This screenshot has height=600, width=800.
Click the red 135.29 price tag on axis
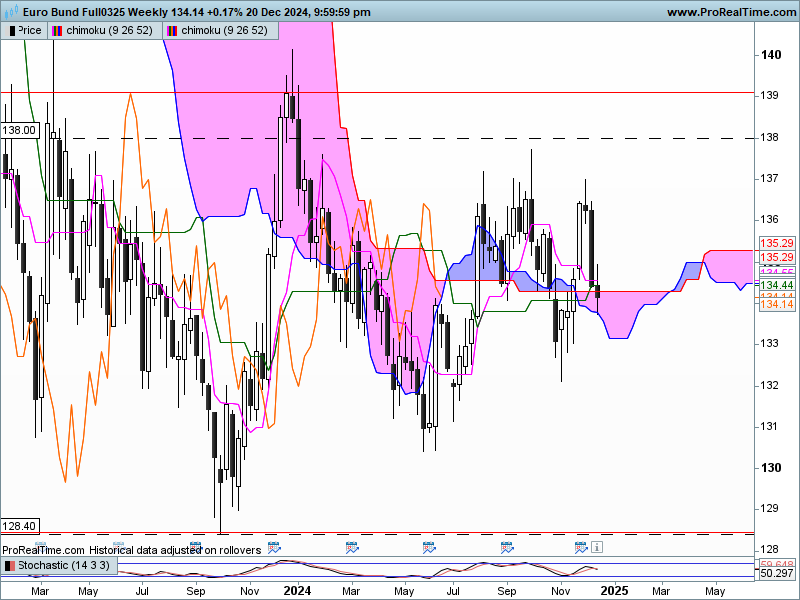pyautogui.click(x=777, y=243)
